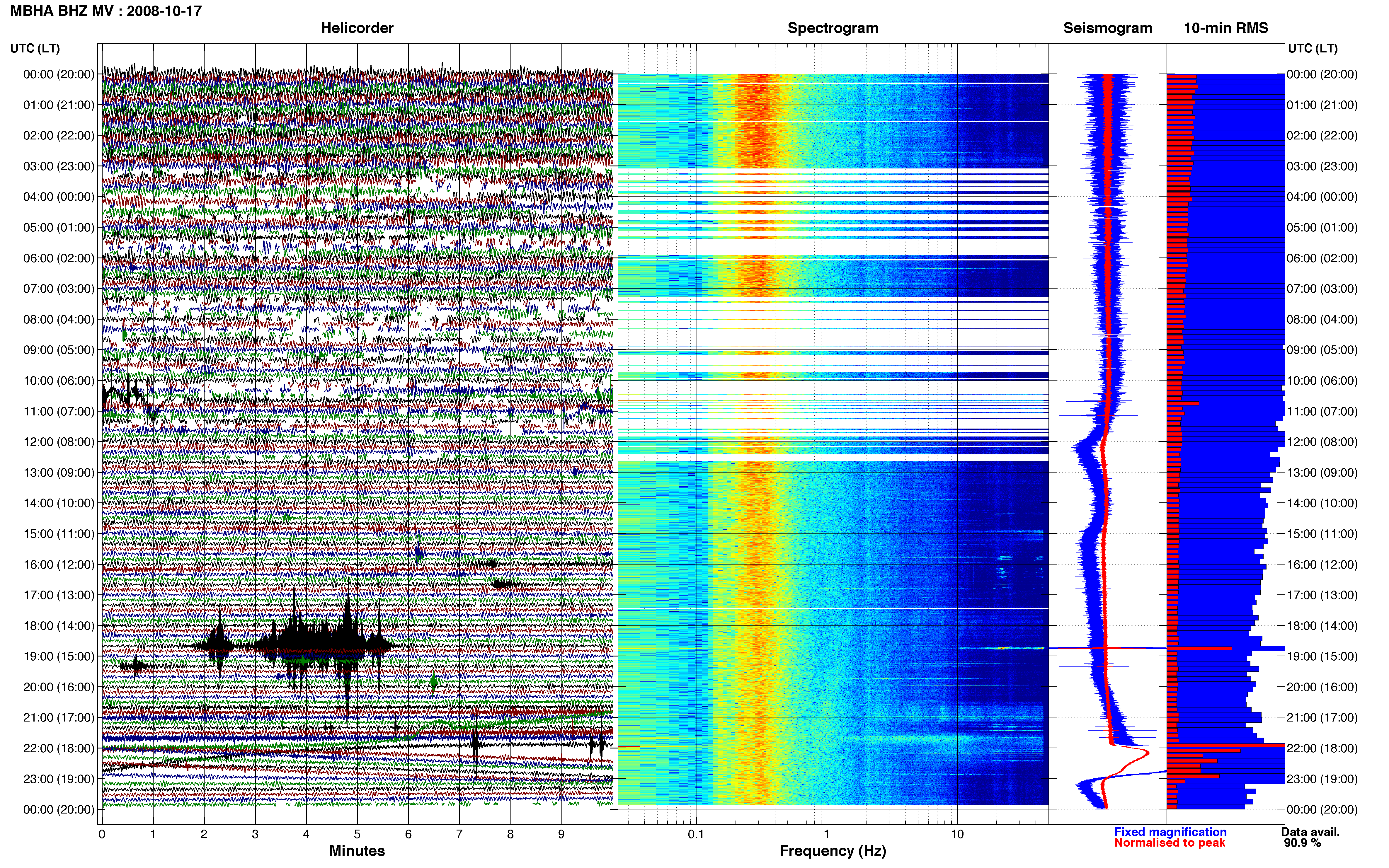Screen dimensions: 1389x868
Task: Click the 'Seismogram' panel heading
Action: (x=1108, y=28)
